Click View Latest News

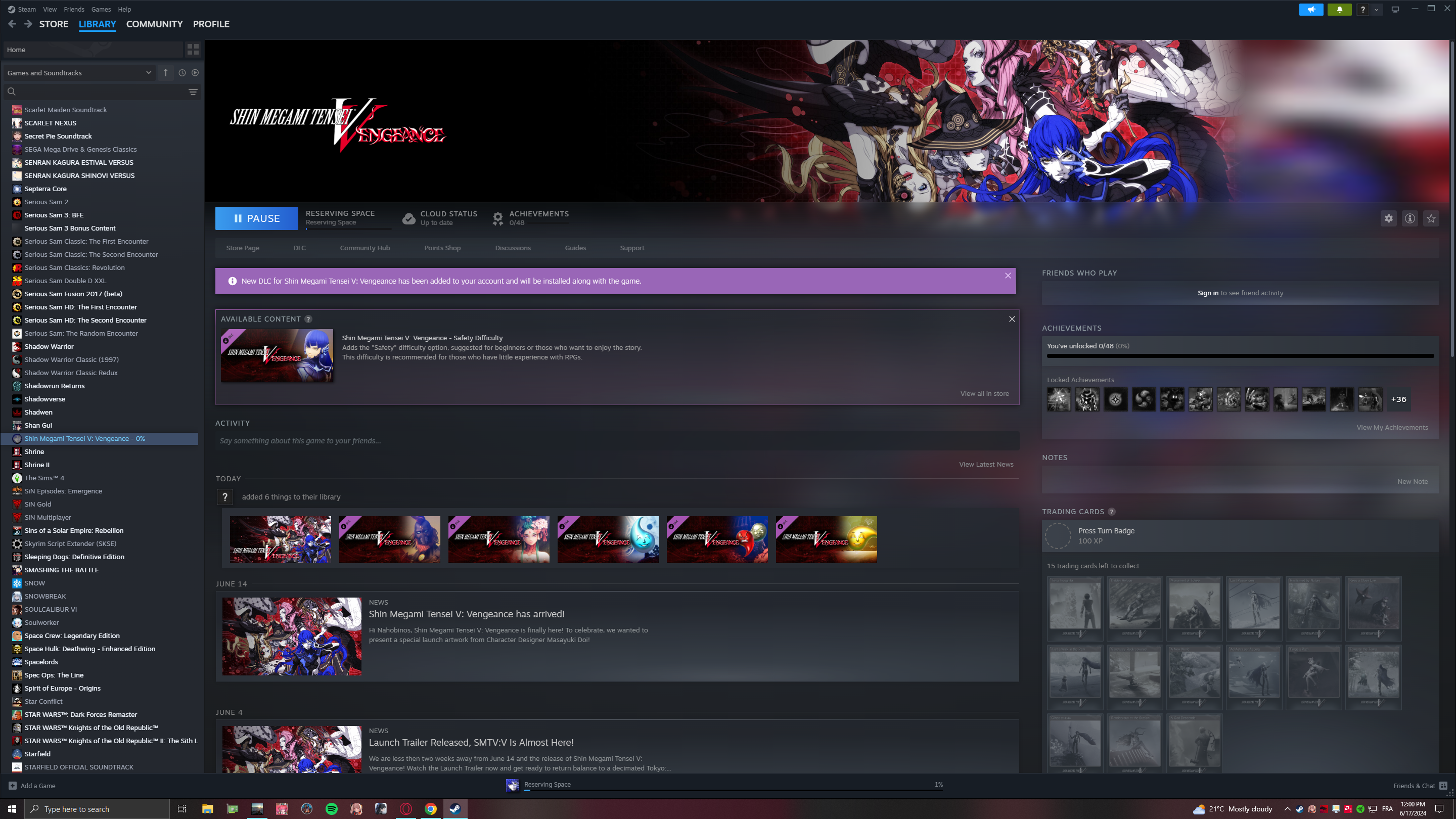pos(986,465)
